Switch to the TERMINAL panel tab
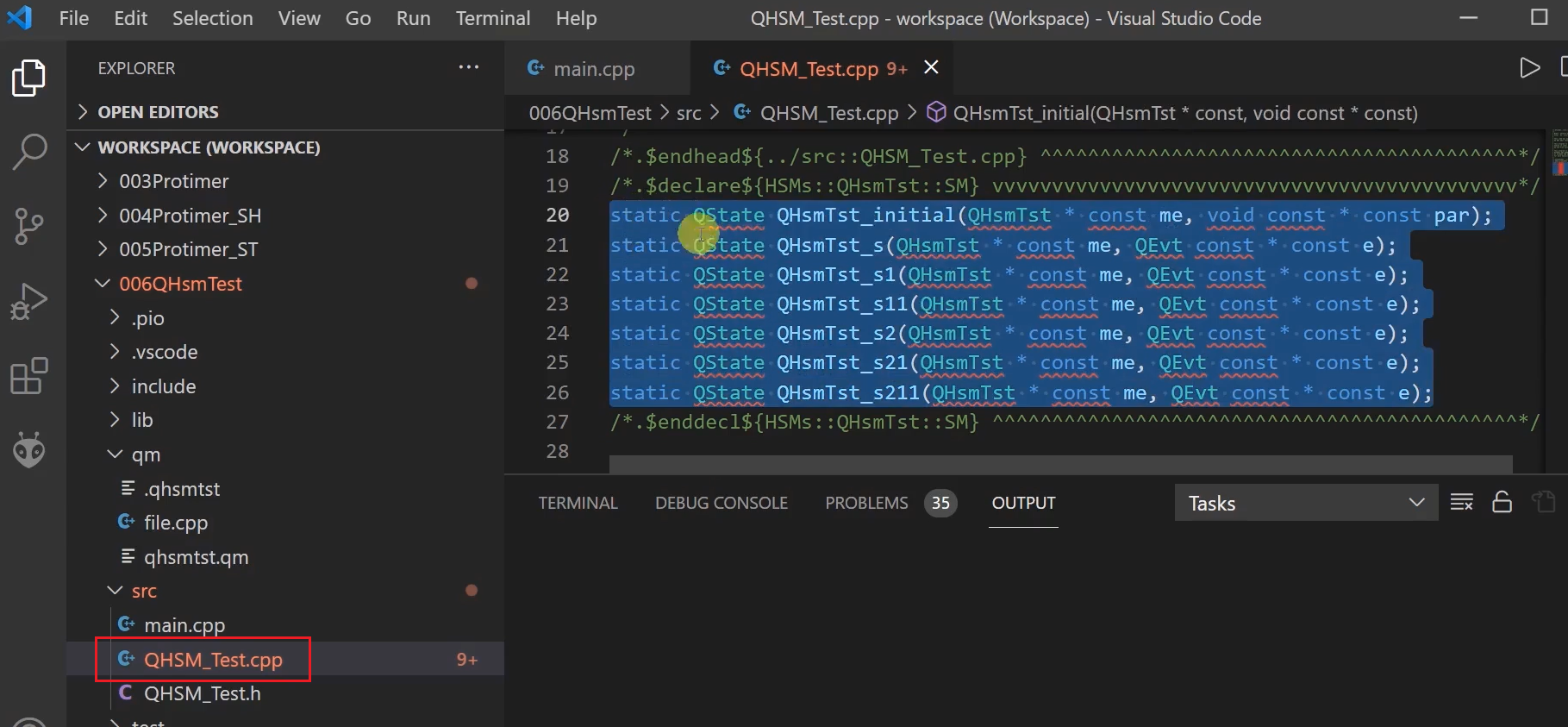Image resolution: width=1568 pixels, height=727 pixels. tap(578, 503)
